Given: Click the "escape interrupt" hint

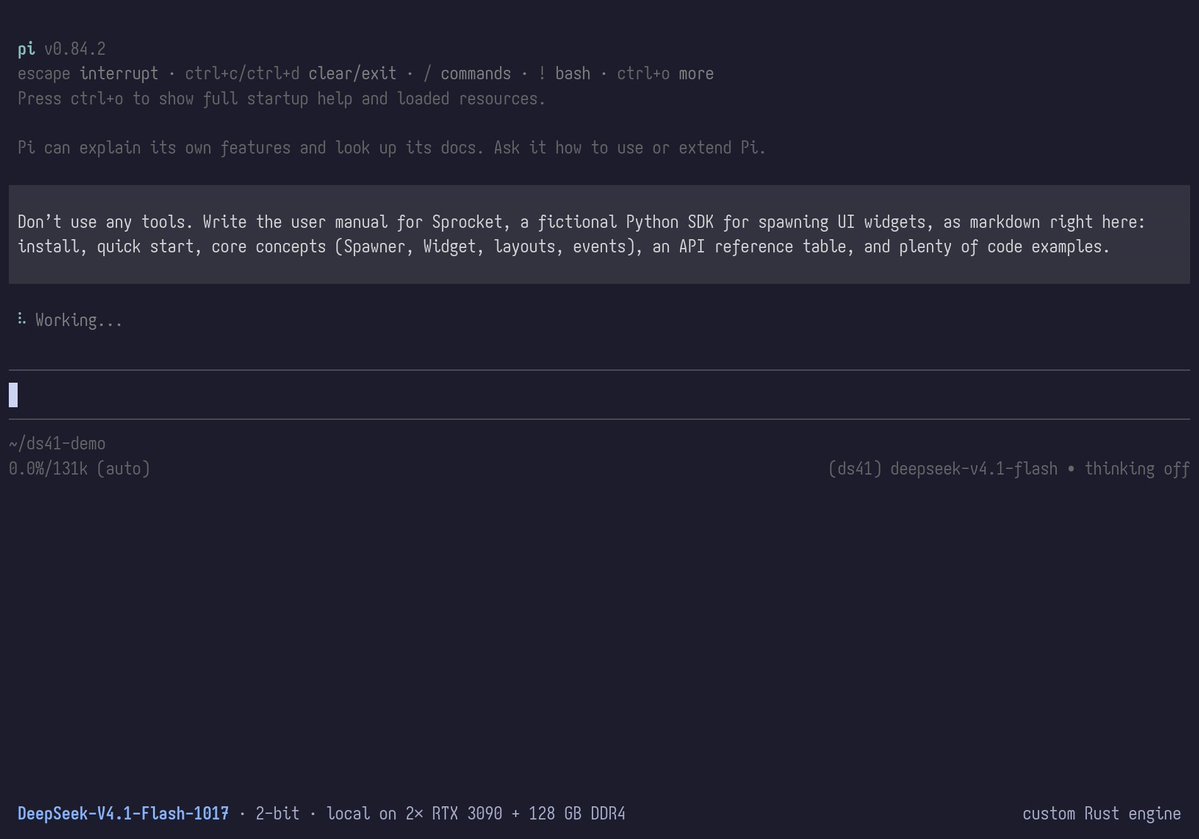Looking at the screenshot, I should click(88, 73).
